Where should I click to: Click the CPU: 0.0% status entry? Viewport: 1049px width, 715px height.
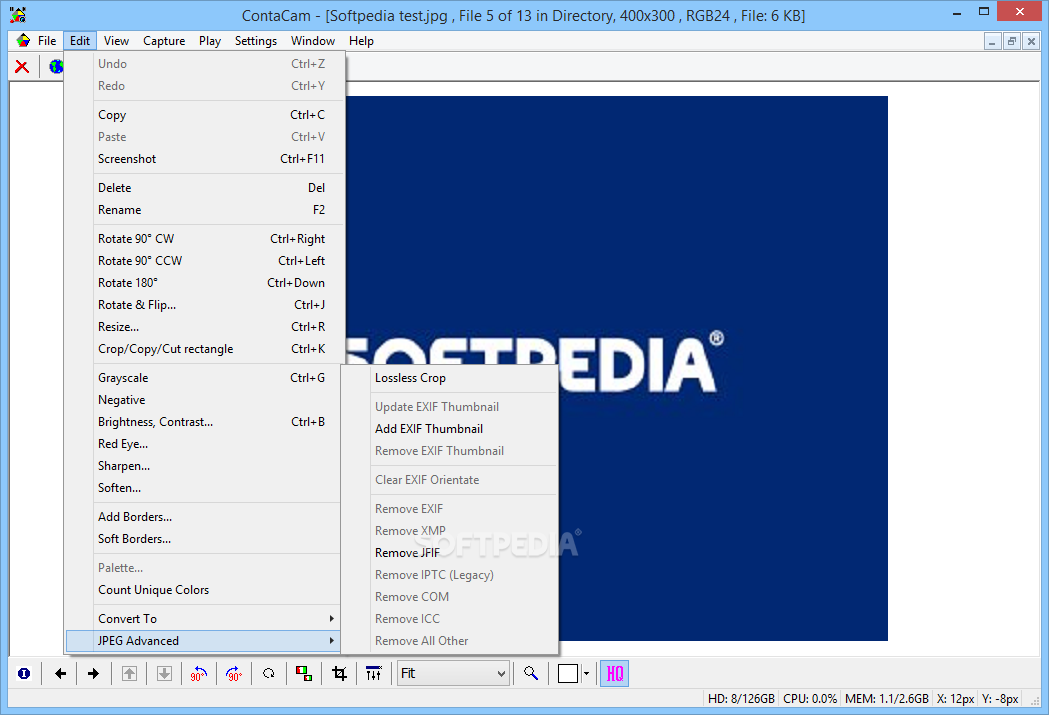click(x=809, y=699)
